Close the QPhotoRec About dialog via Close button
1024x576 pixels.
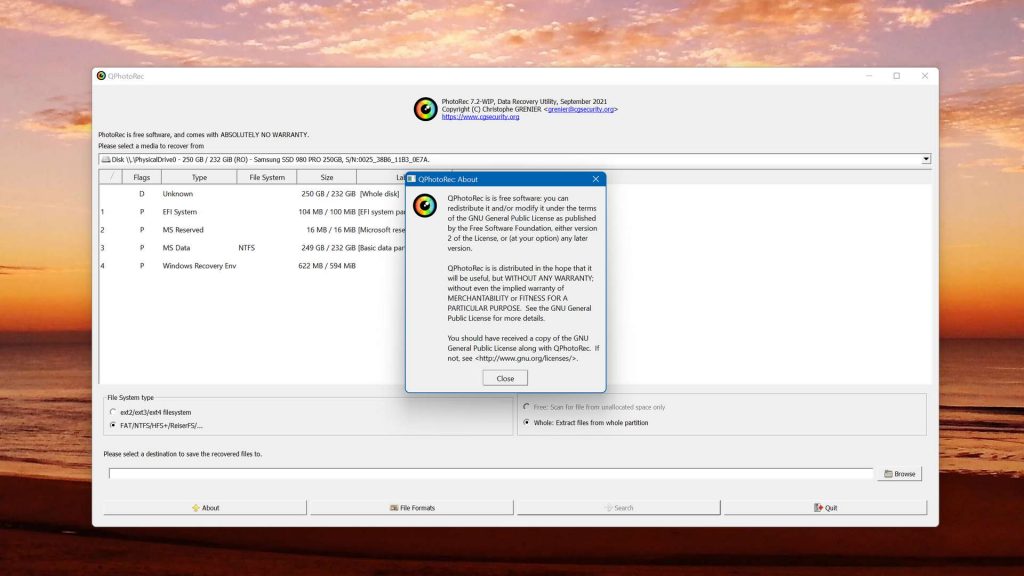(504, 378)
